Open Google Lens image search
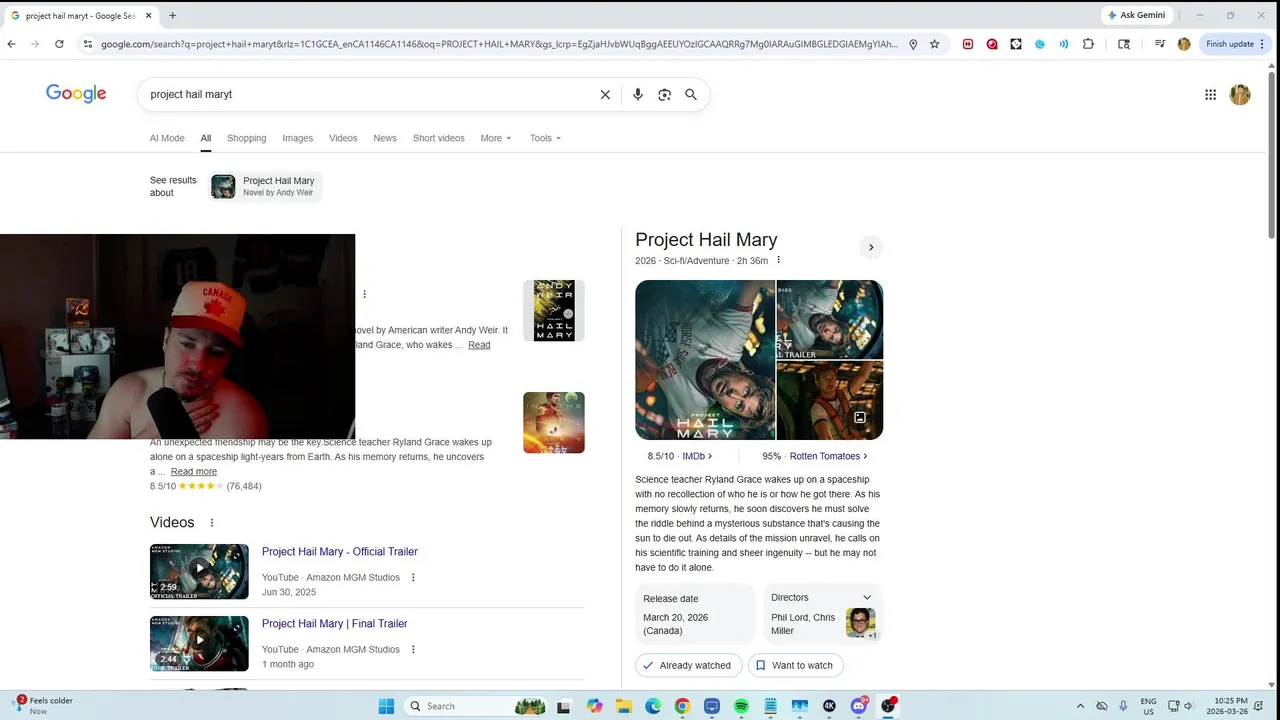1280x720 pixels. point(664,94)
